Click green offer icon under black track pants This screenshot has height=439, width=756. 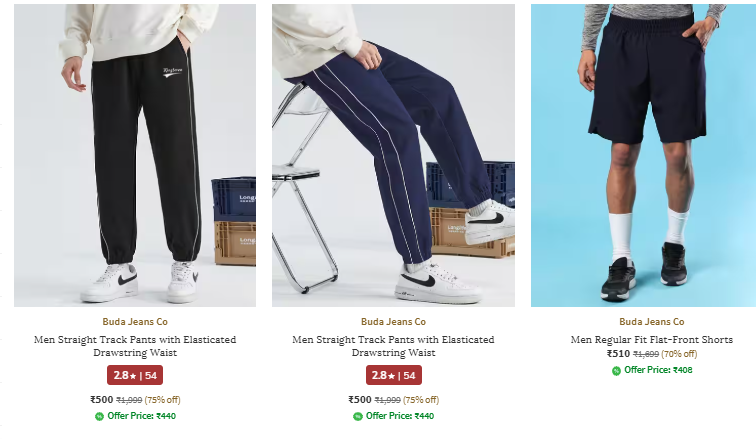click(x=99, y=416)
